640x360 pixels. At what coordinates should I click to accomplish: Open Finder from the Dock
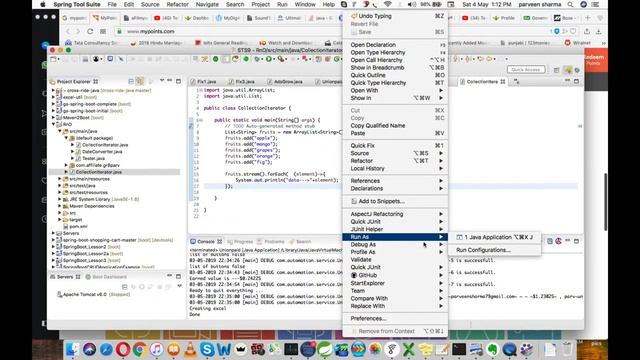(73, 349)
